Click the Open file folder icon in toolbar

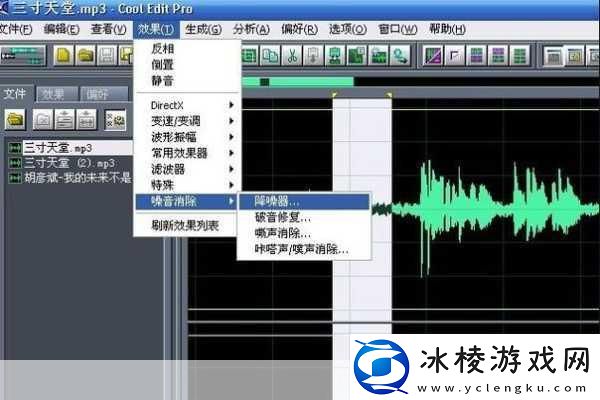click(x=85, y=56)
